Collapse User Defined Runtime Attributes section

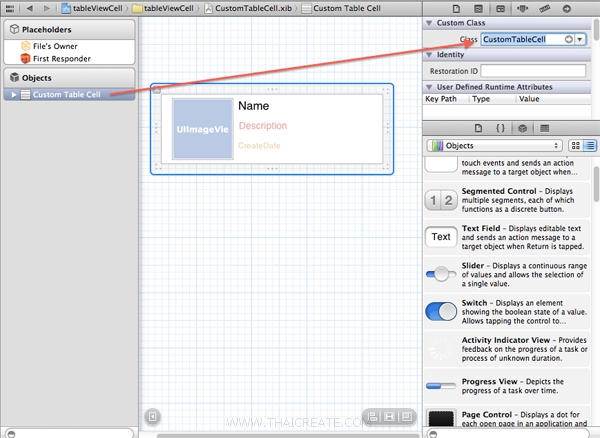click(429, 87)
